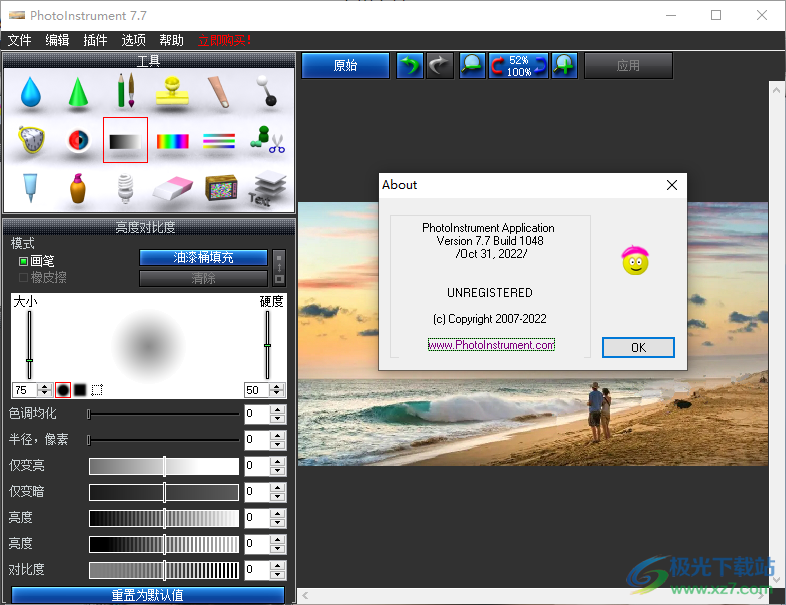Select the pencil and brush tool
The width and height of the screenshot is (786, 605).
125,91
